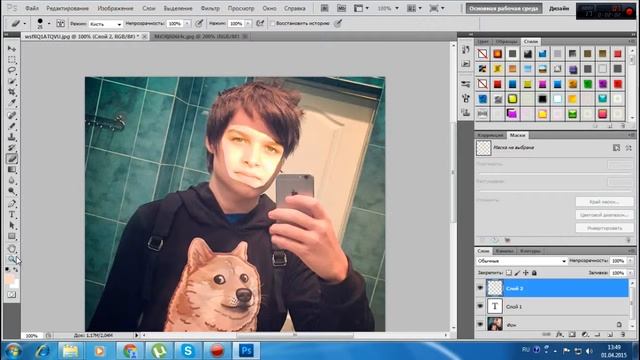Switch to the second document tab
Image resolution: width=640 pixels, height=360 pixels.
[x=200, y=36]
